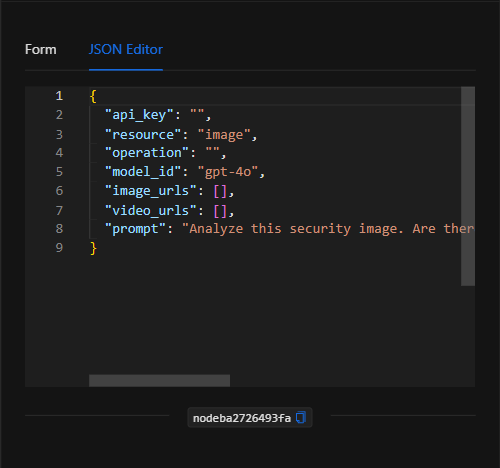
Task: Click the empty brackets of image_urls
Action: 220,191
